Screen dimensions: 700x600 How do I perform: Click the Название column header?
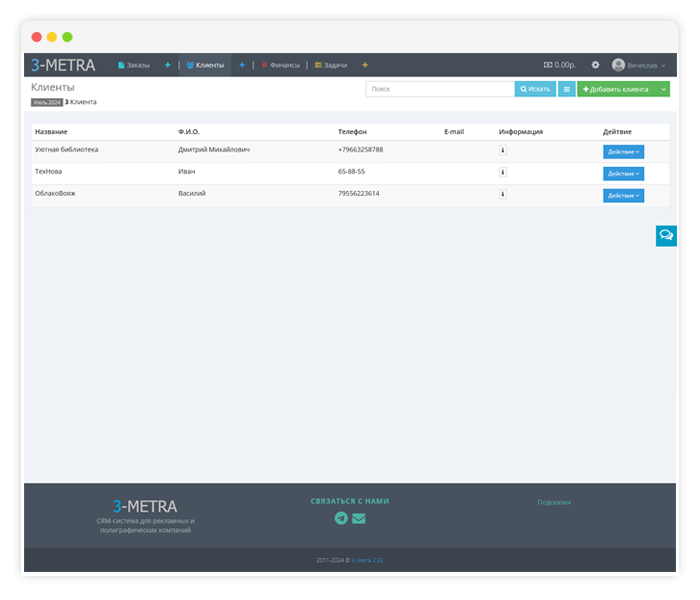tap(51, 132)
